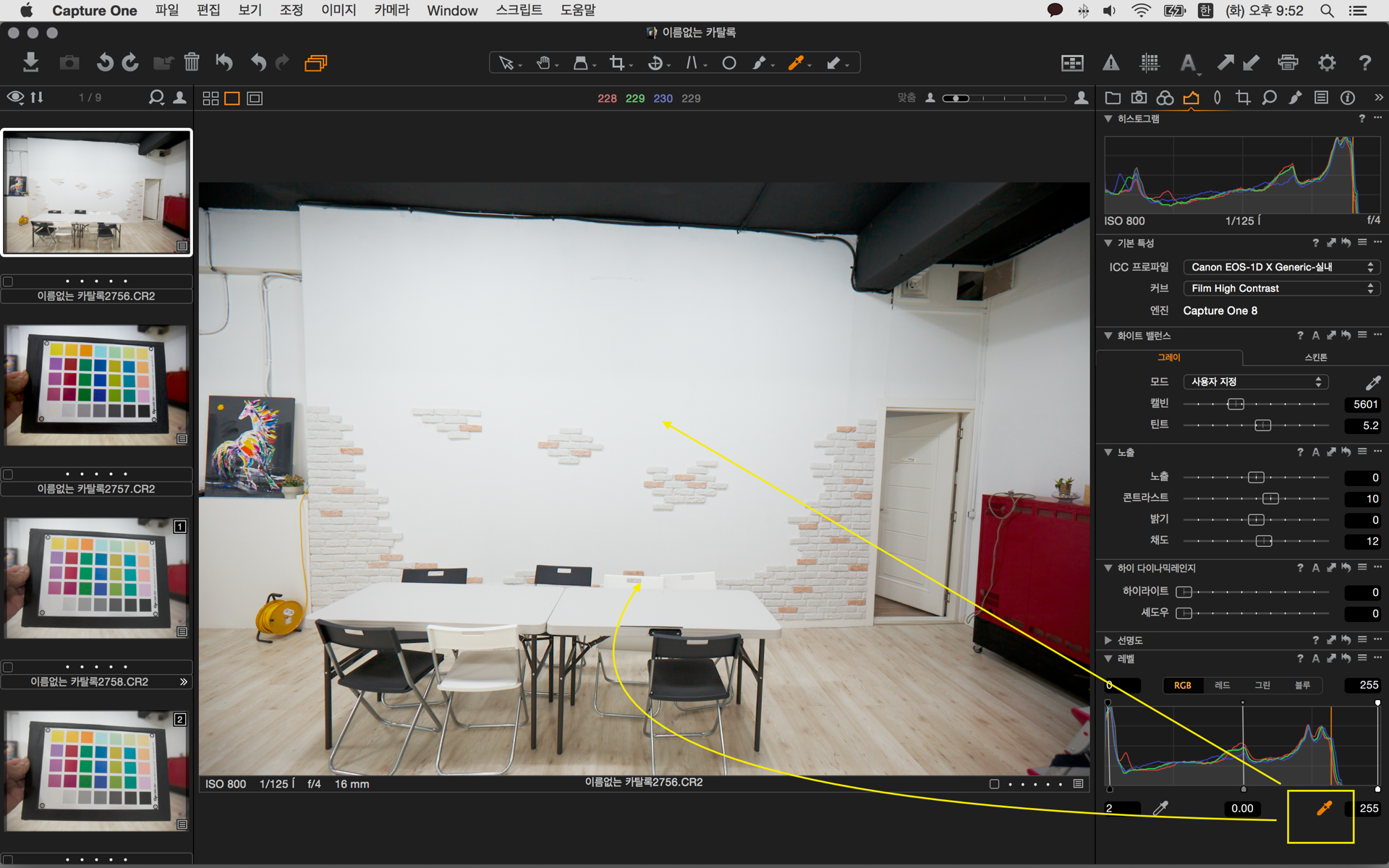Click the 콘트라스트 slider handle
Viewport: 1389px width, 868px height.
[1270, 498]
